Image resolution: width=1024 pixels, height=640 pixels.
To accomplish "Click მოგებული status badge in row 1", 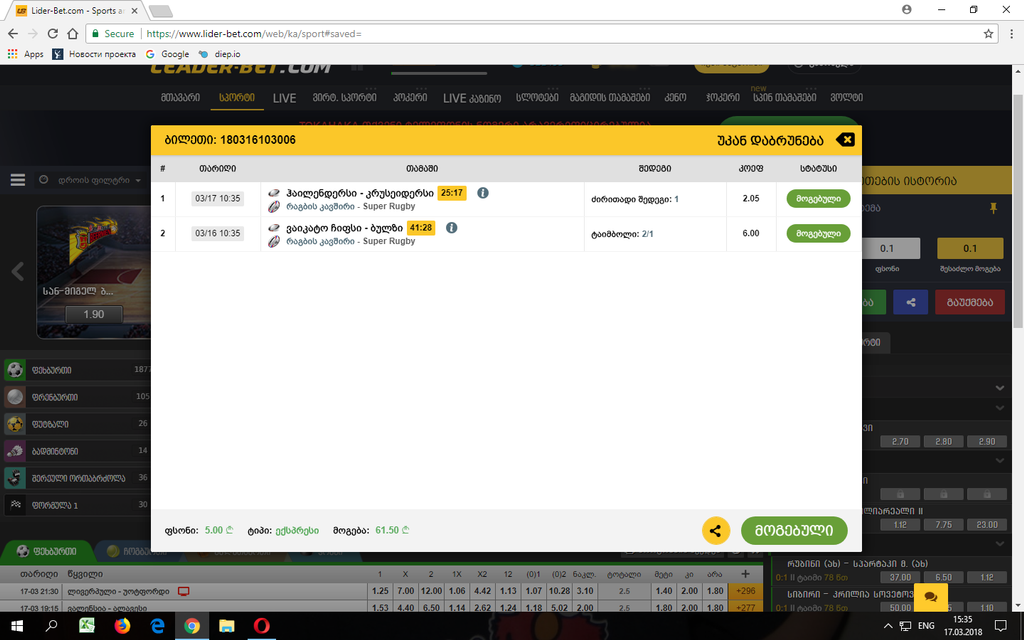I will (x=818, y=199).
